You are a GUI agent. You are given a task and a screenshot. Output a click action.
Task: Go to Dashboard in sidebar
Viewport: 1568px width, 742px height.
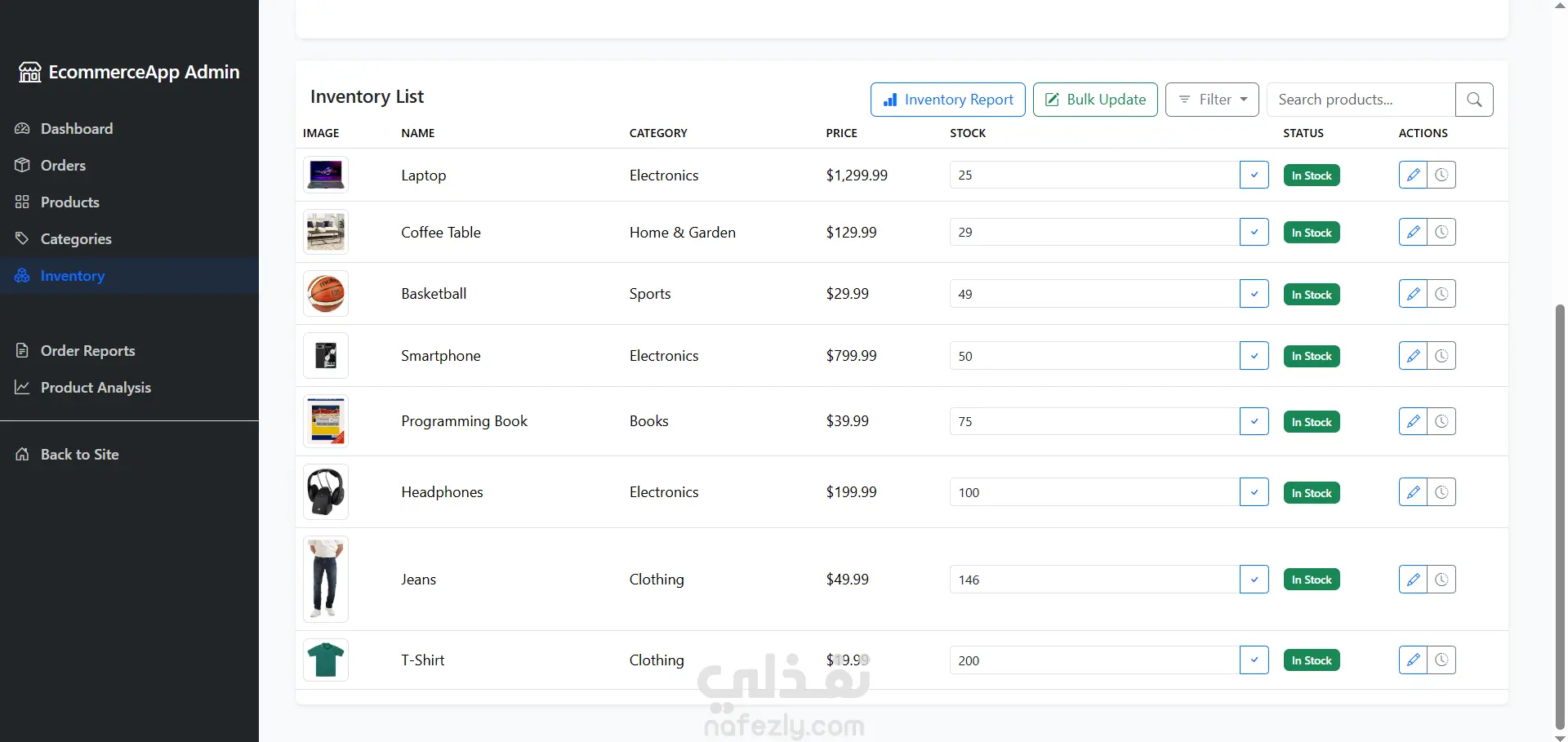(x=129, y=129)
